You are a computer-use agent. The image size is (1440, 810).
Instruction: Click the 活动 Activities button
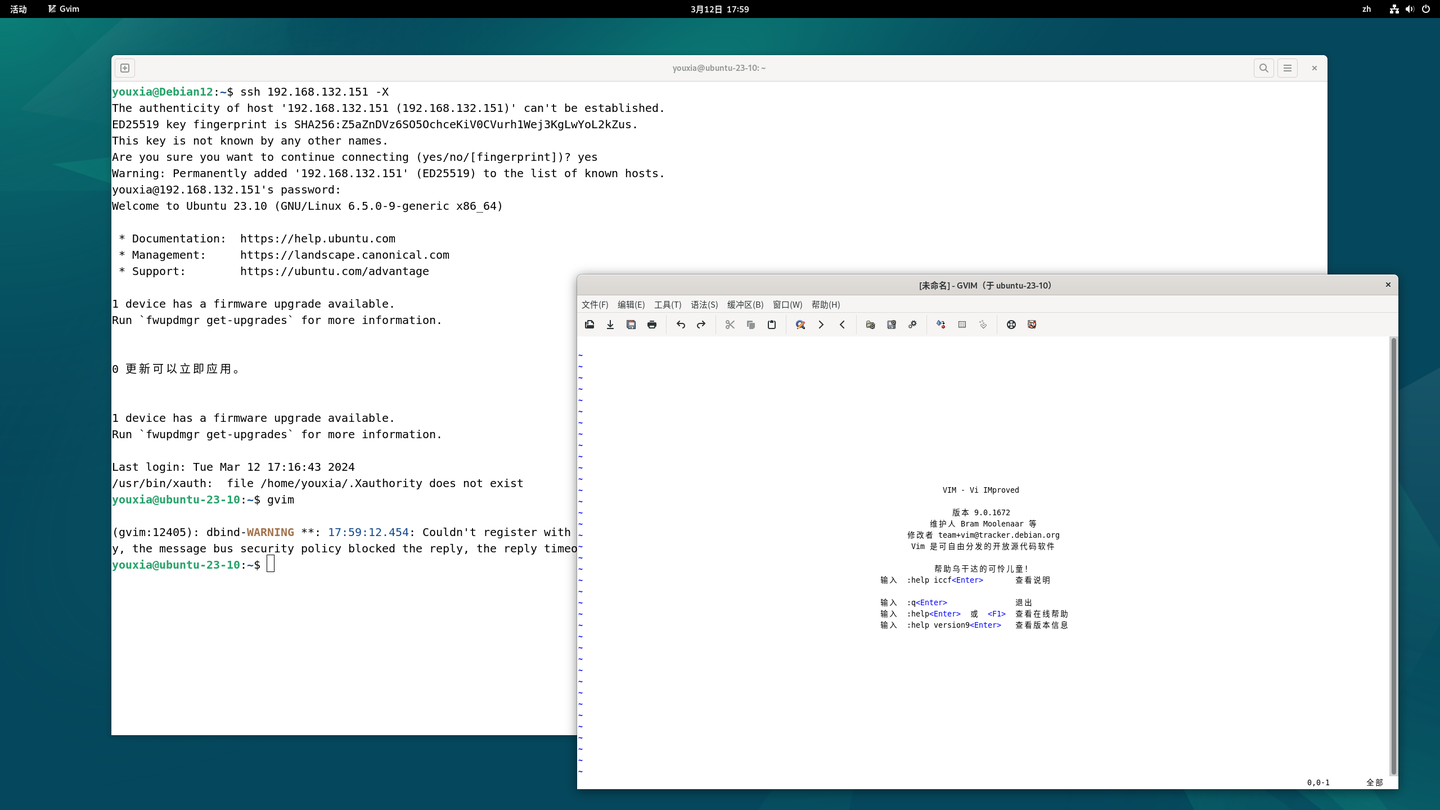[x=20, y=9]
